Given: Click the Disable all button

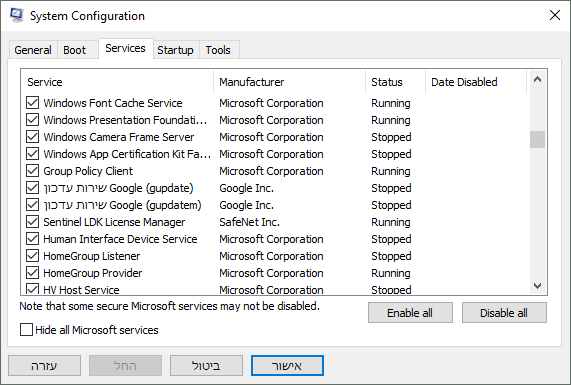Looking at the screenshot, I should coord(504,313).
